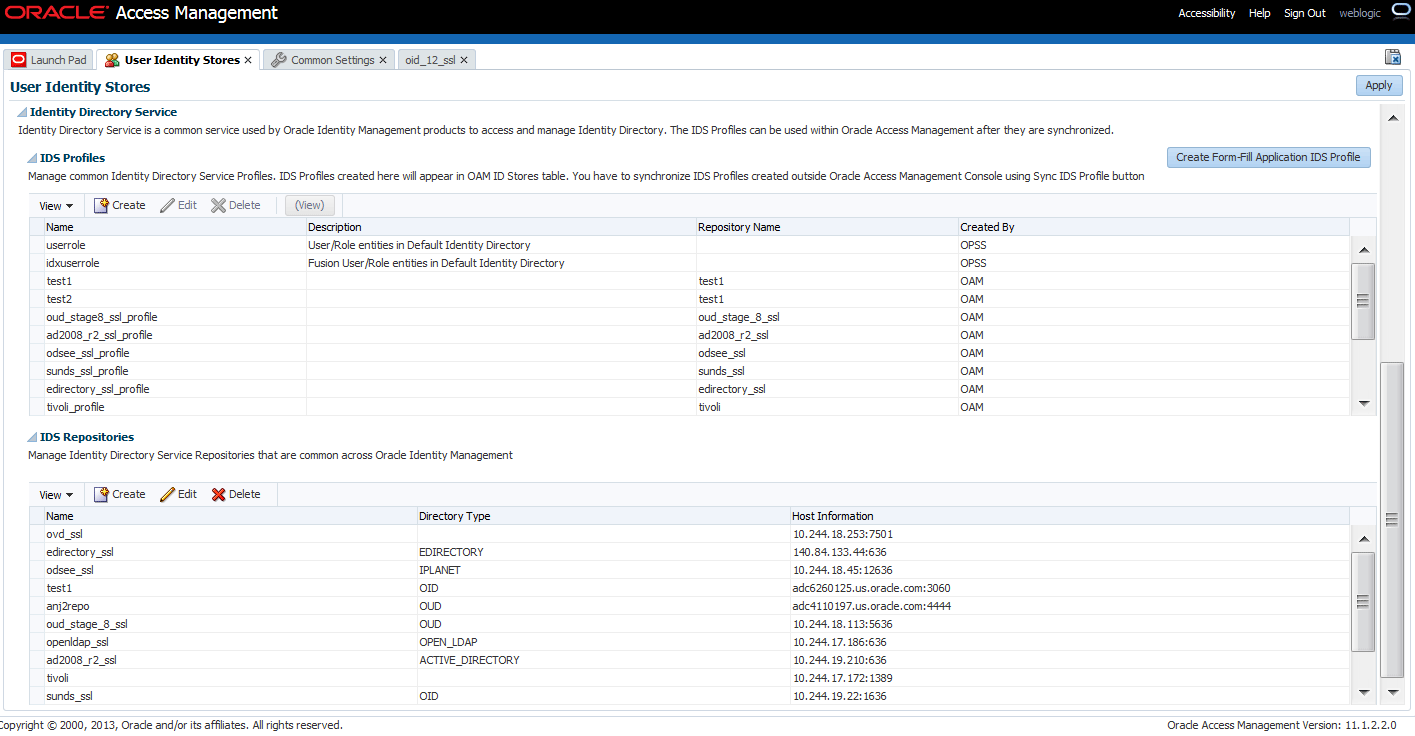1415x736 pixels.
Task: Click the Launch Pad tab icon
Action: 19,60
